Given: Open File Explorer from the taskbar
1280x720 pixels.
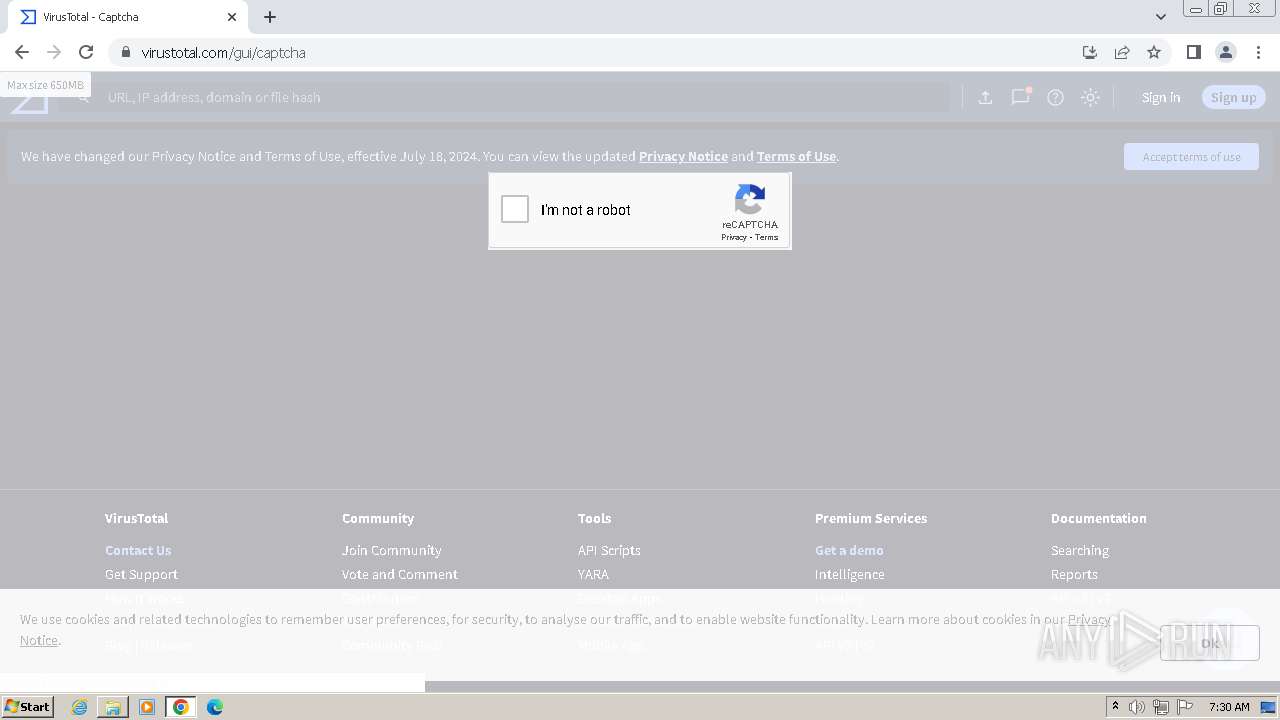Looking at the screenshot, I should point(113,707).
